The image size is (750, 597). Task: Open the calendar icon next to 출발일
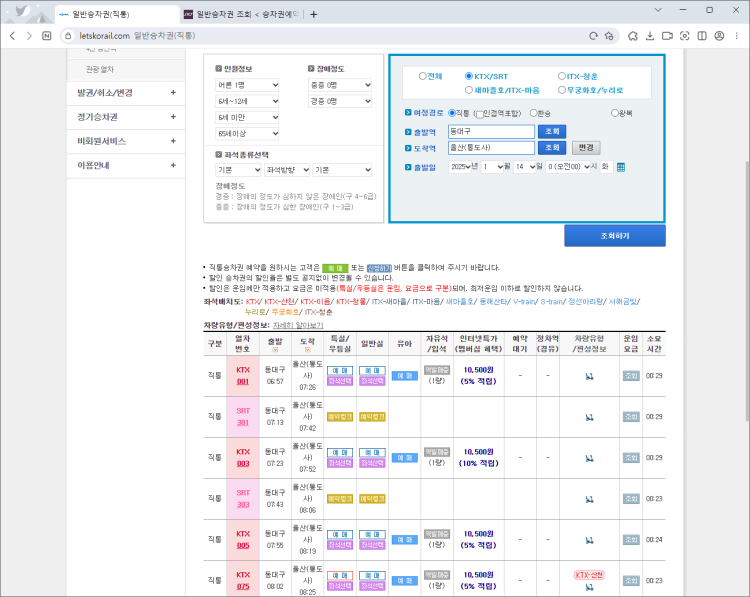[x=621, y=167]
